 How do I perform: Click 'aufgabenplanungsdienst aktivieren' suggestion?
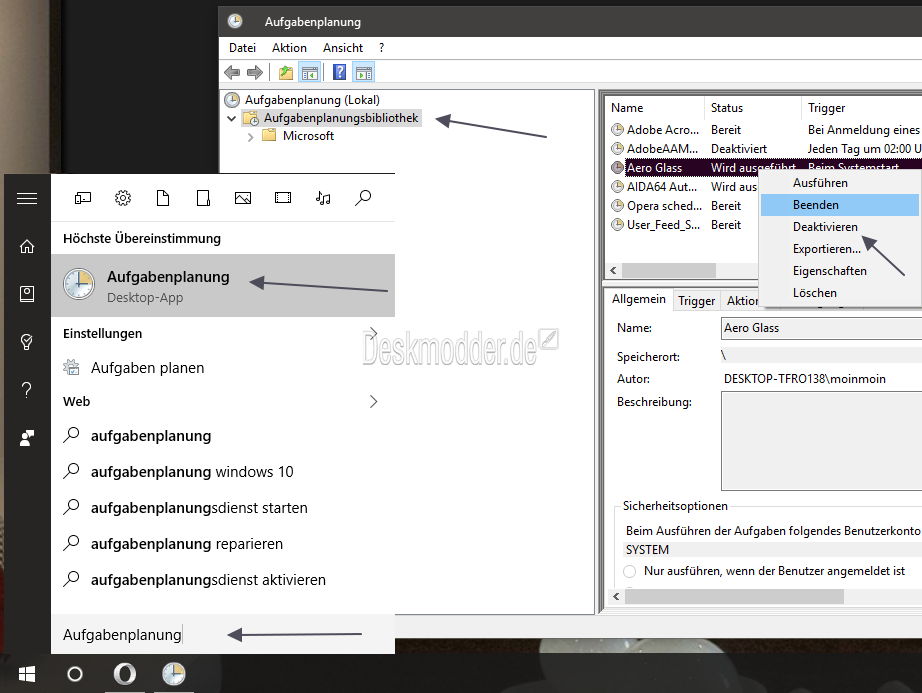(x=223, y=580)
